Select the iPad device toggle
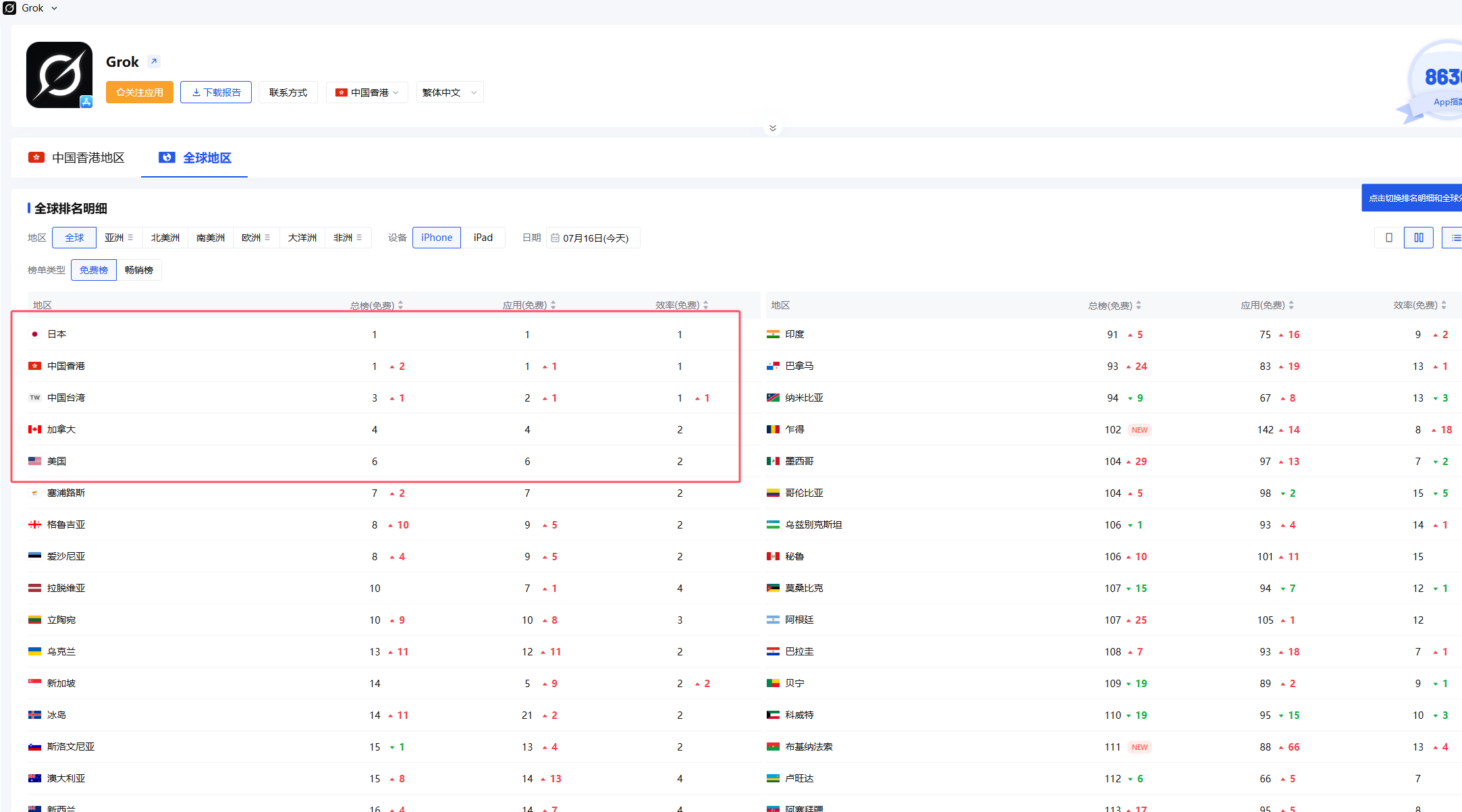Image resolution: width=1462 pixels, height=812 pixels. pos(483,238)
